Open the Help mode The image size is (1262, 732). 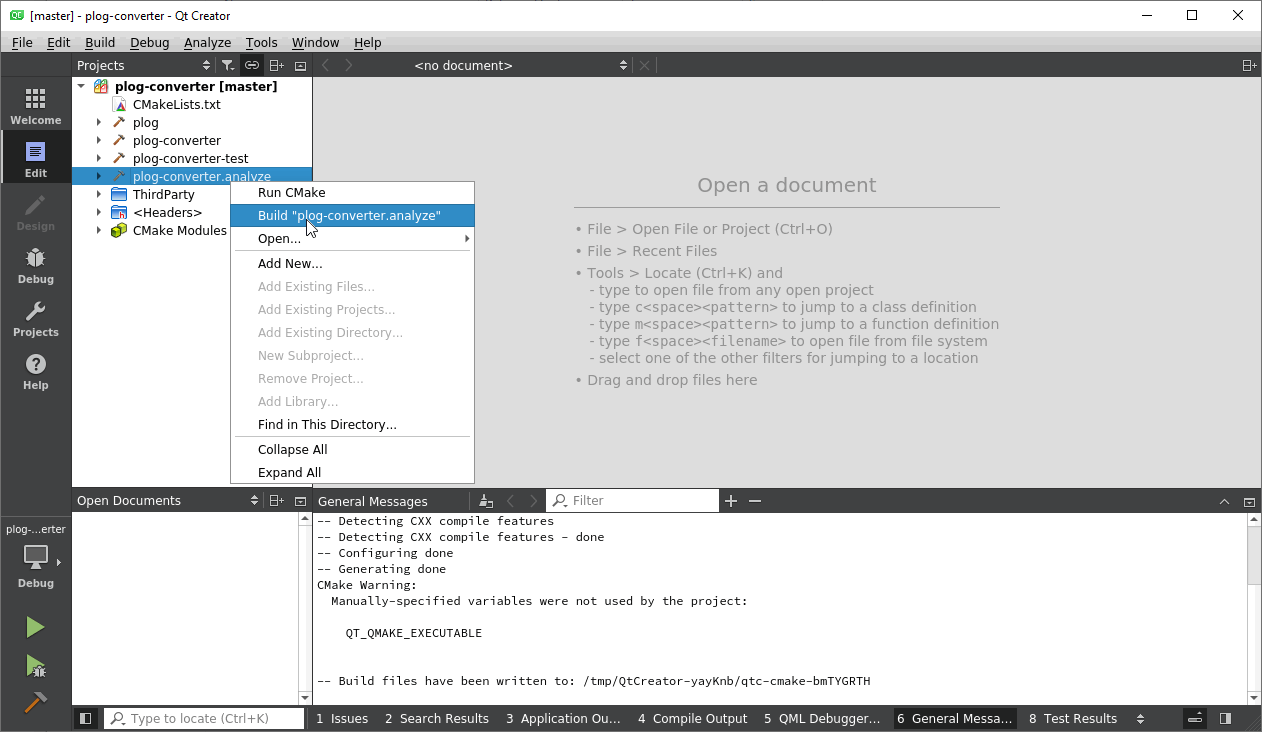tap(36, 371)
